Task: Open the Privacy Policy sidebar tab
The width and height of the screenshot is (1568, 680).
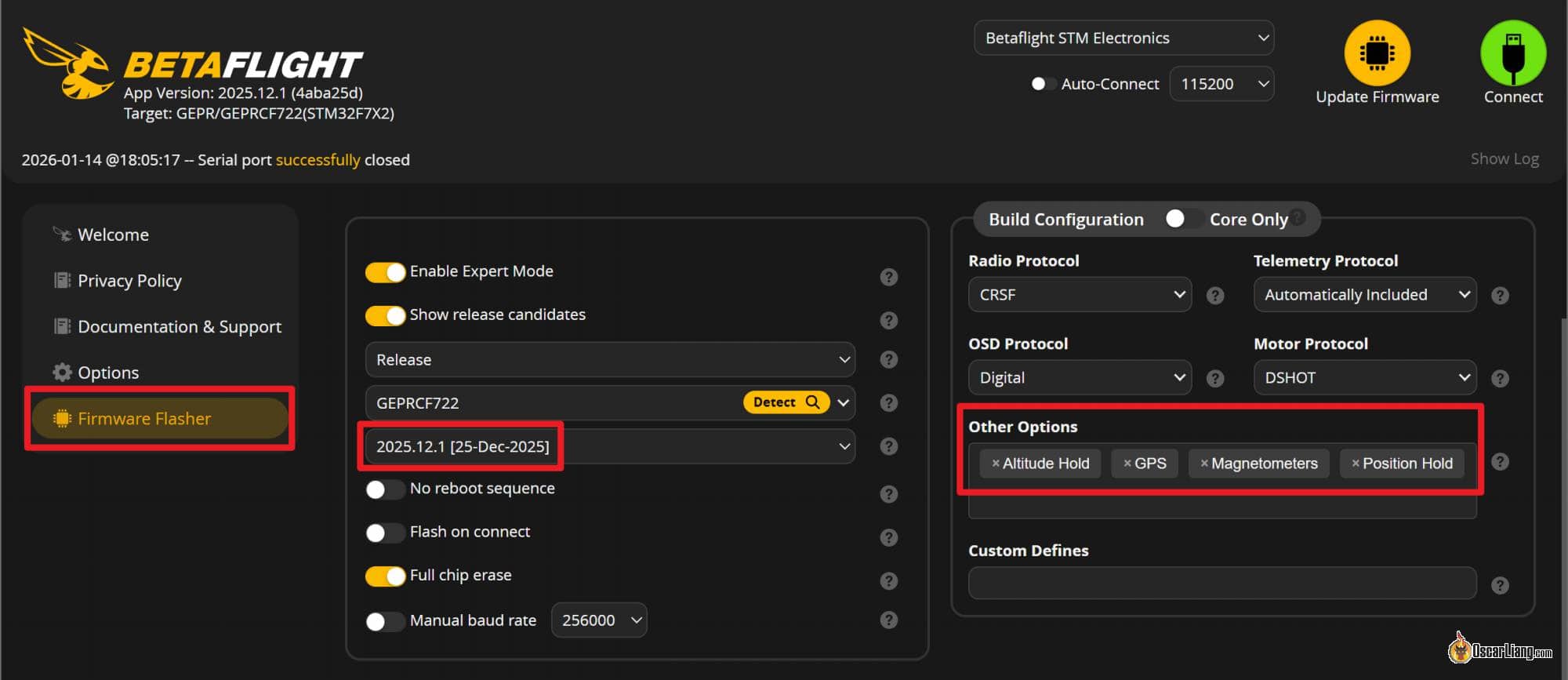Action: (160, 281)
